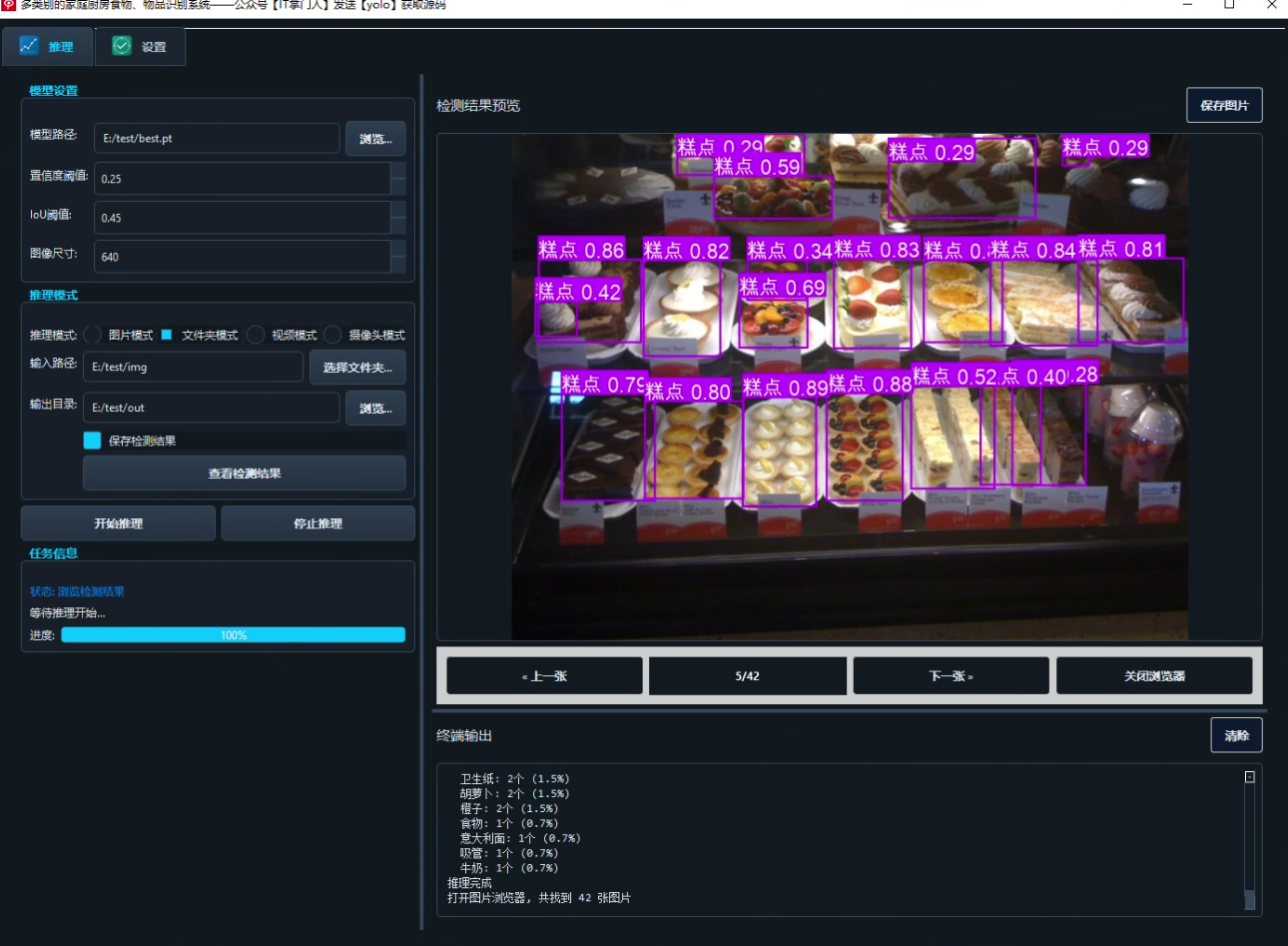1288x946 pixels.
Task: Go to next image with 下一张
Action: point(951,676)
